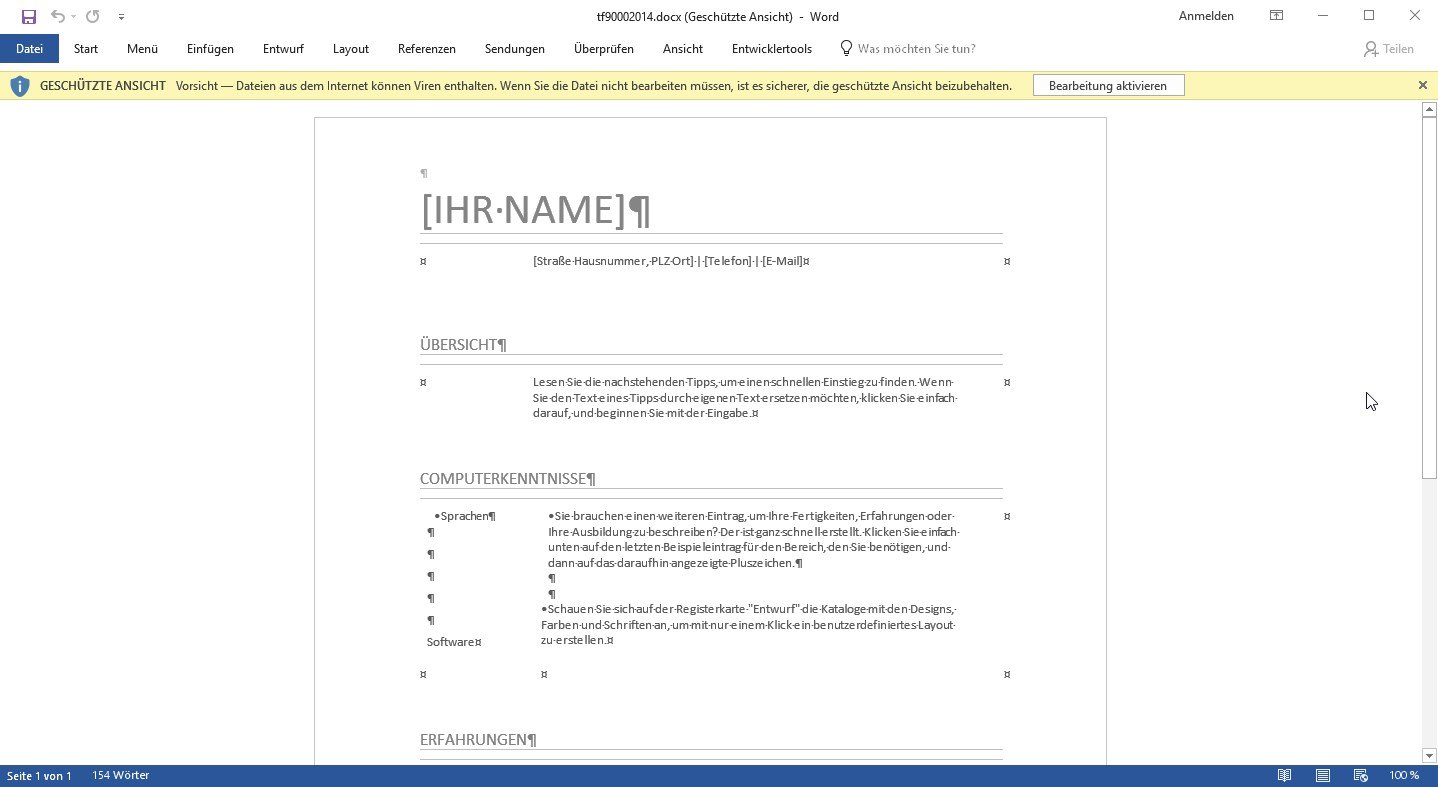Click the scroll up arrow of vertical scrollbar
The height and width of the screenshot is (787, 1438).
pyautogui.click(x=1429, y=109)
